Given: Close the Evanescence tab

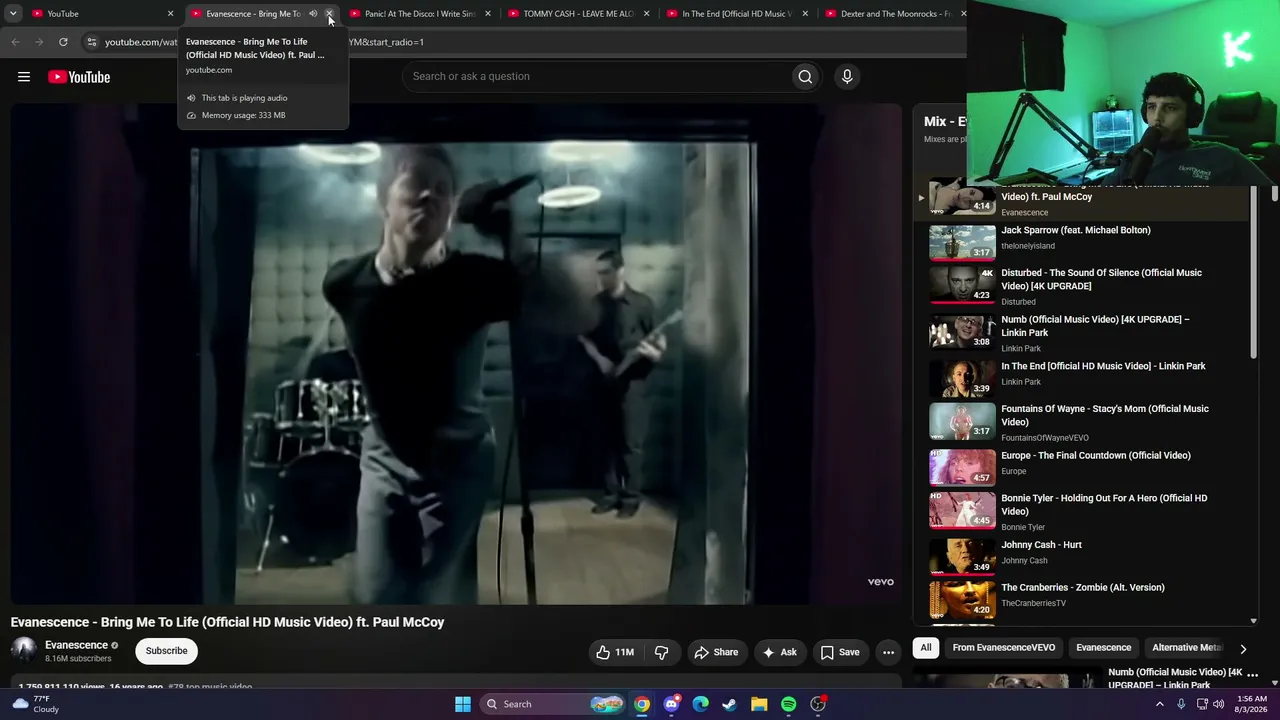Looking at the screenshot, I should (329, 14).
